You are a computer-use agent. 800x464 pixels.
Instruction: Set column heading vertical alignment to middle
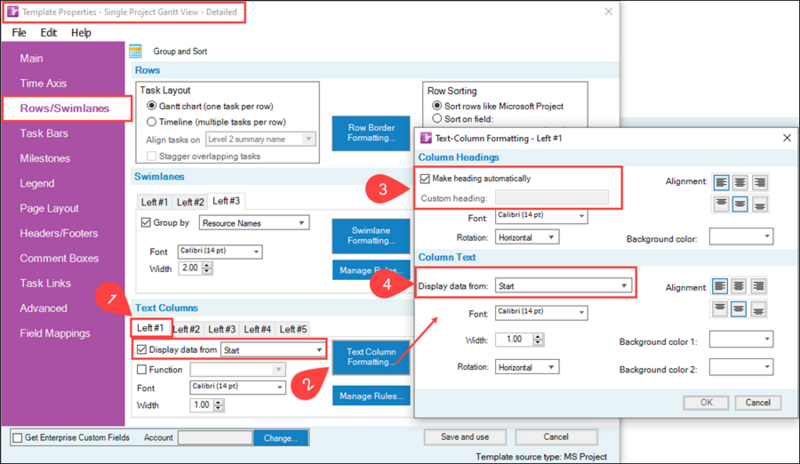coord(740,205)
